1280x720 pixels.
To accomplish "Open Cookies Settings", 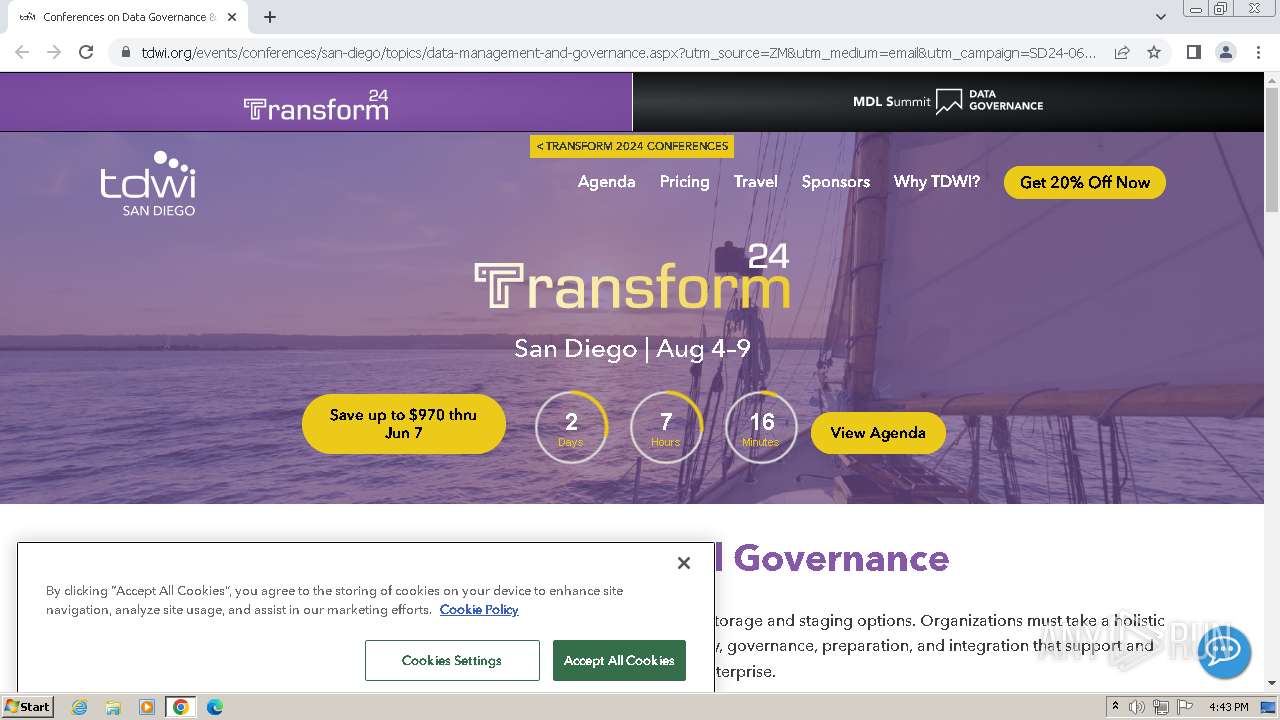I will (452, 661).
